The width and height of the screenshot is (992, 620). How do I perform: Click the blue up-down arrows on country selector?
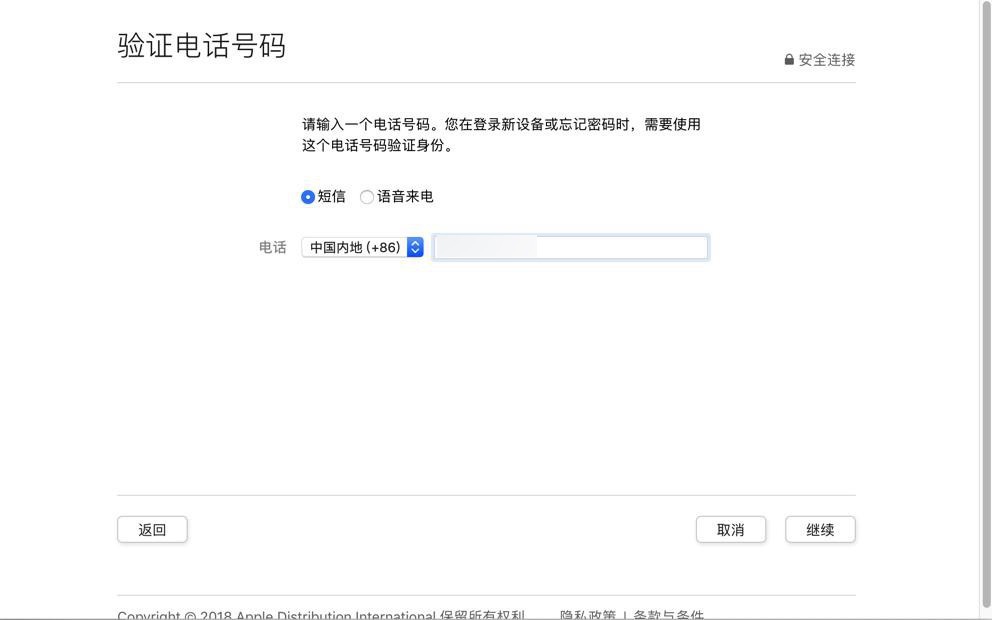pyautogui.click(x=415, y=247)
